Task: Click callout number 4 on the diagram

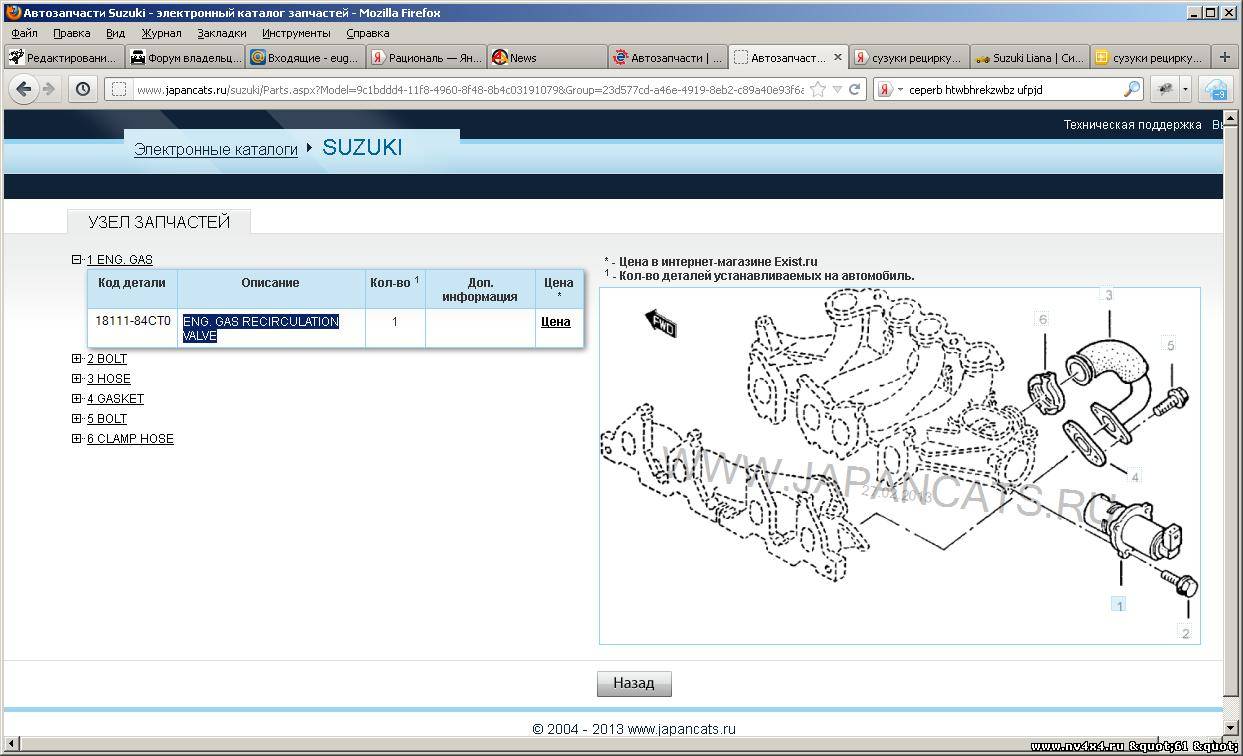Action: point(1135,477)
